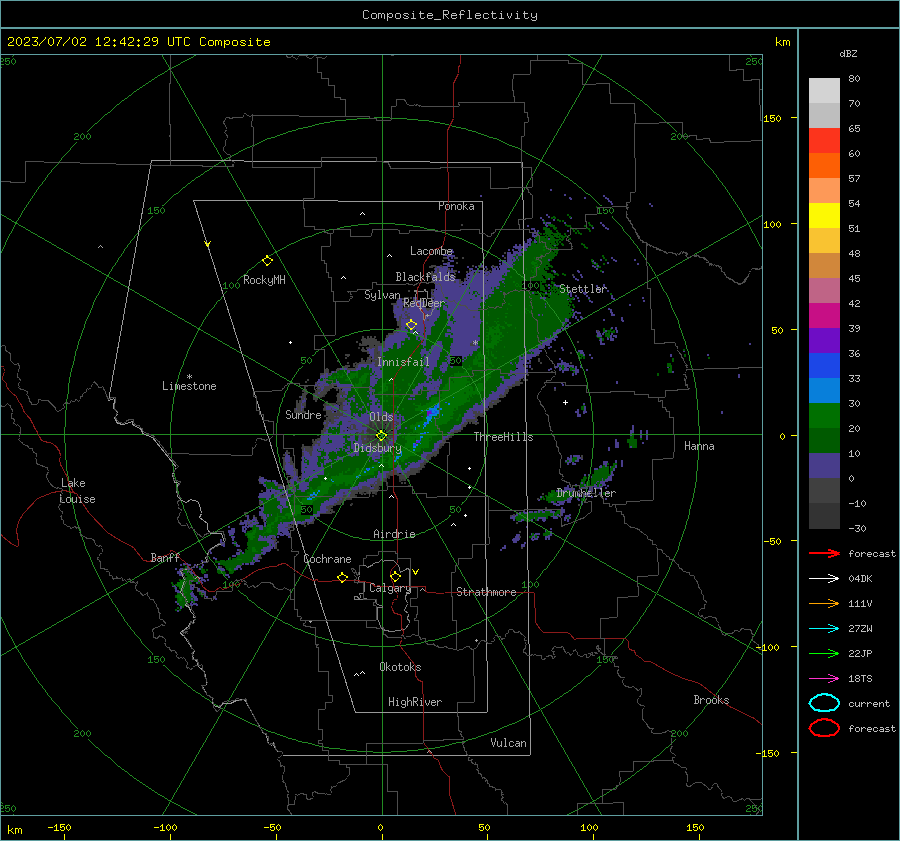This screenshot has height=841, width=900.
Task: Click the green 22JP arrow legend icon
Action: pyautogui.click(x=824, y=653)
